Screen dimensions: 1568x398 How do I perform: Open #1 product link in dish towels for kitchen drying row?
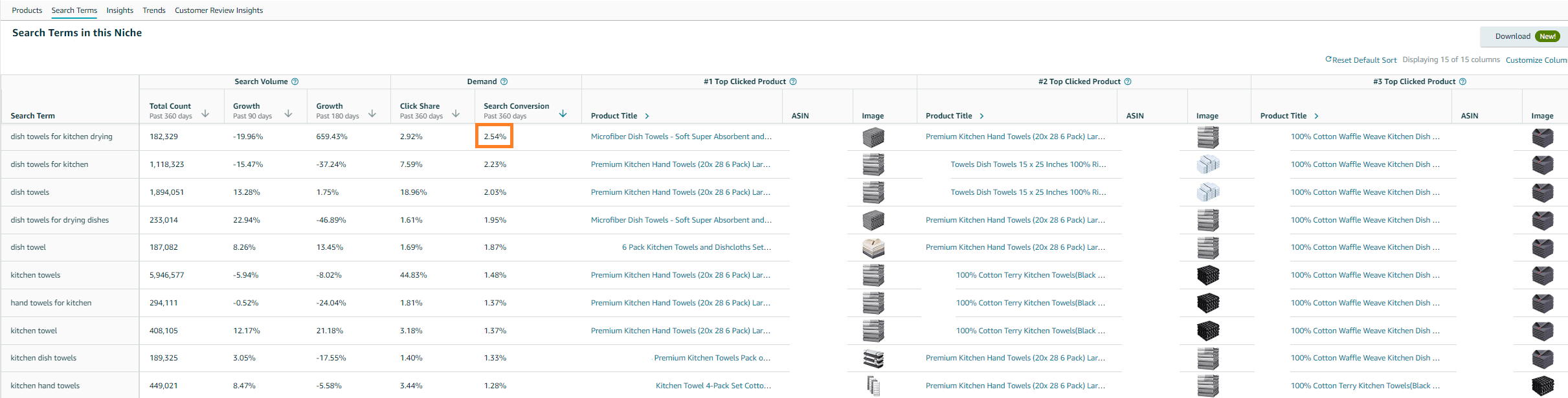tap(681, 137)
